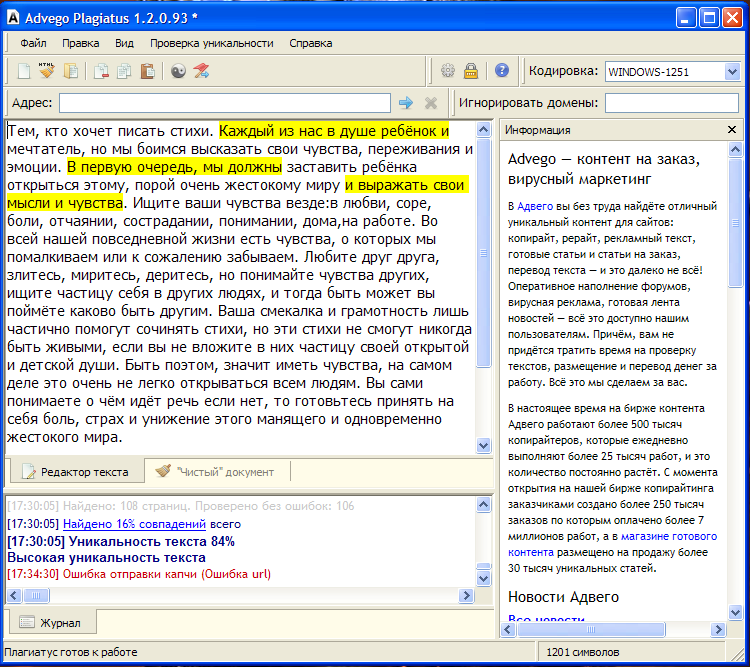Click the HTML cleanup broom icon

[46, 71]
